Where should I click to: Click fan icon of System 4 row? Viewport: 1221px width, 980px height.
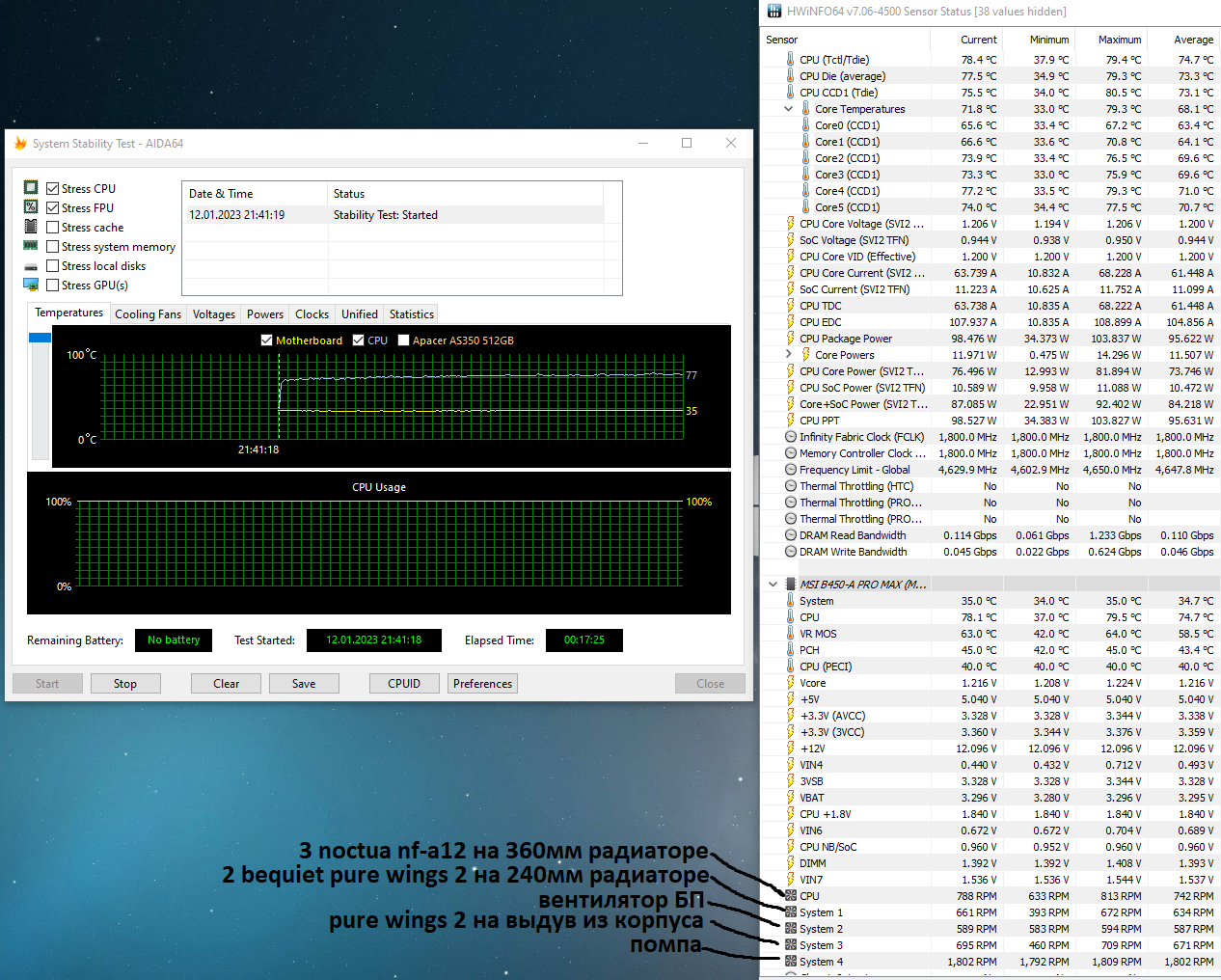791,962
